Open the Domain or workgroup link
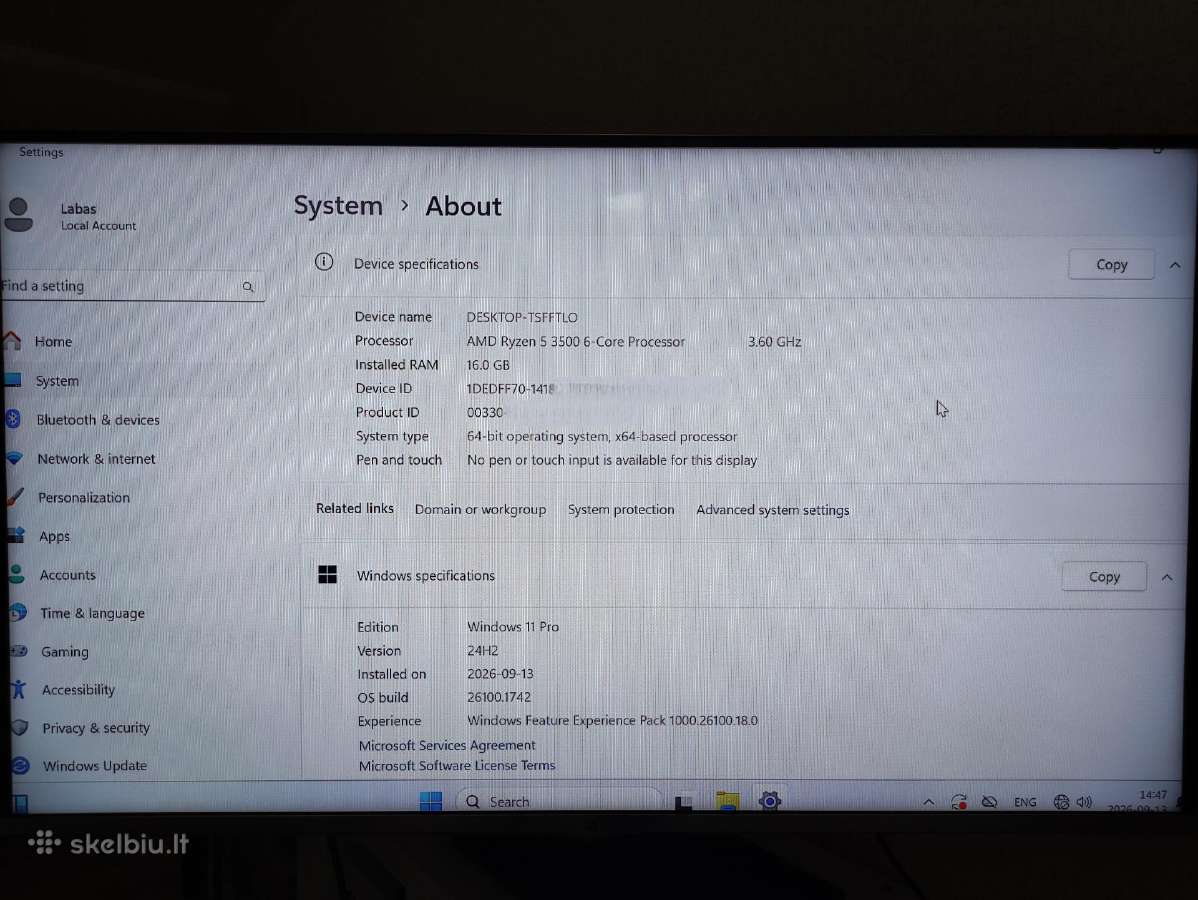Screen dimensions: 1198x900 (480, 510)
